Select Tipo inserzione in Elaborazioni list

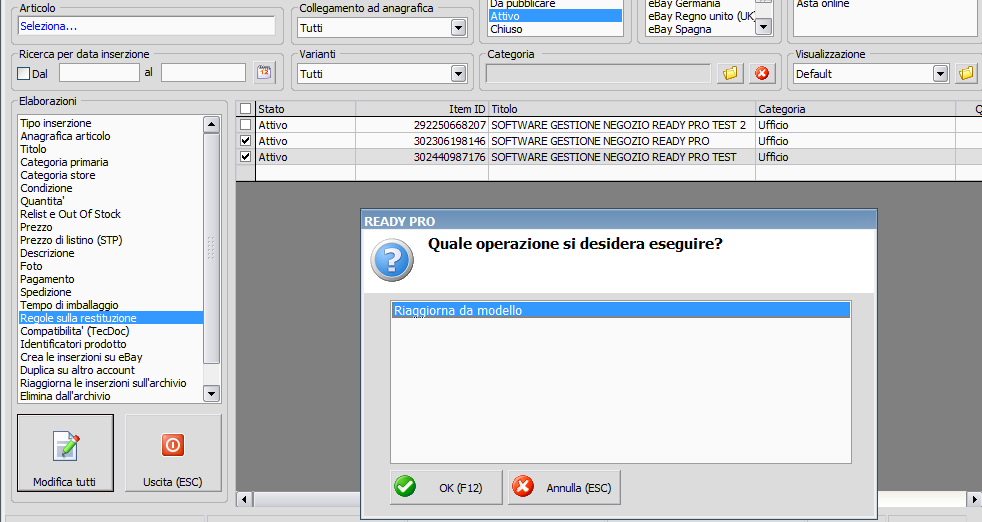click(56, 123)
